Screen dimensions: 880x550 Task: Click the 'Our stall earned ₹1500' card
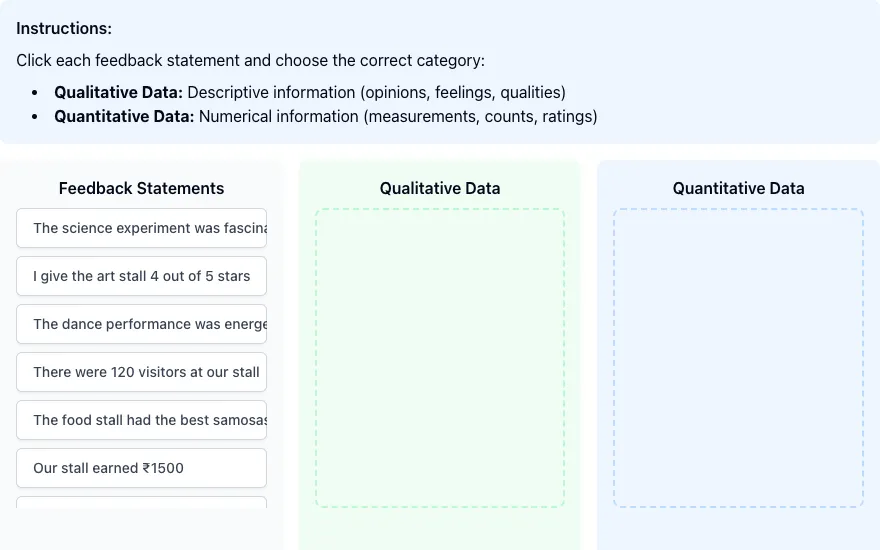(x=141, y=468)
